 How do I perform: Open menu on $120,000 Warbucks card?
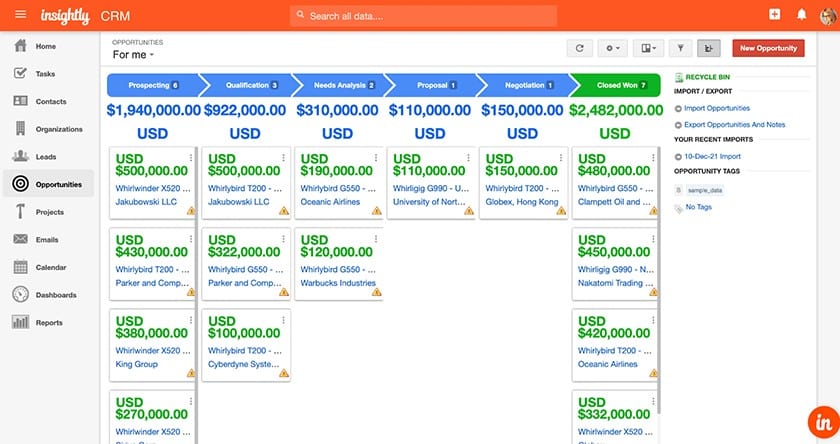[x=376, y=239]
